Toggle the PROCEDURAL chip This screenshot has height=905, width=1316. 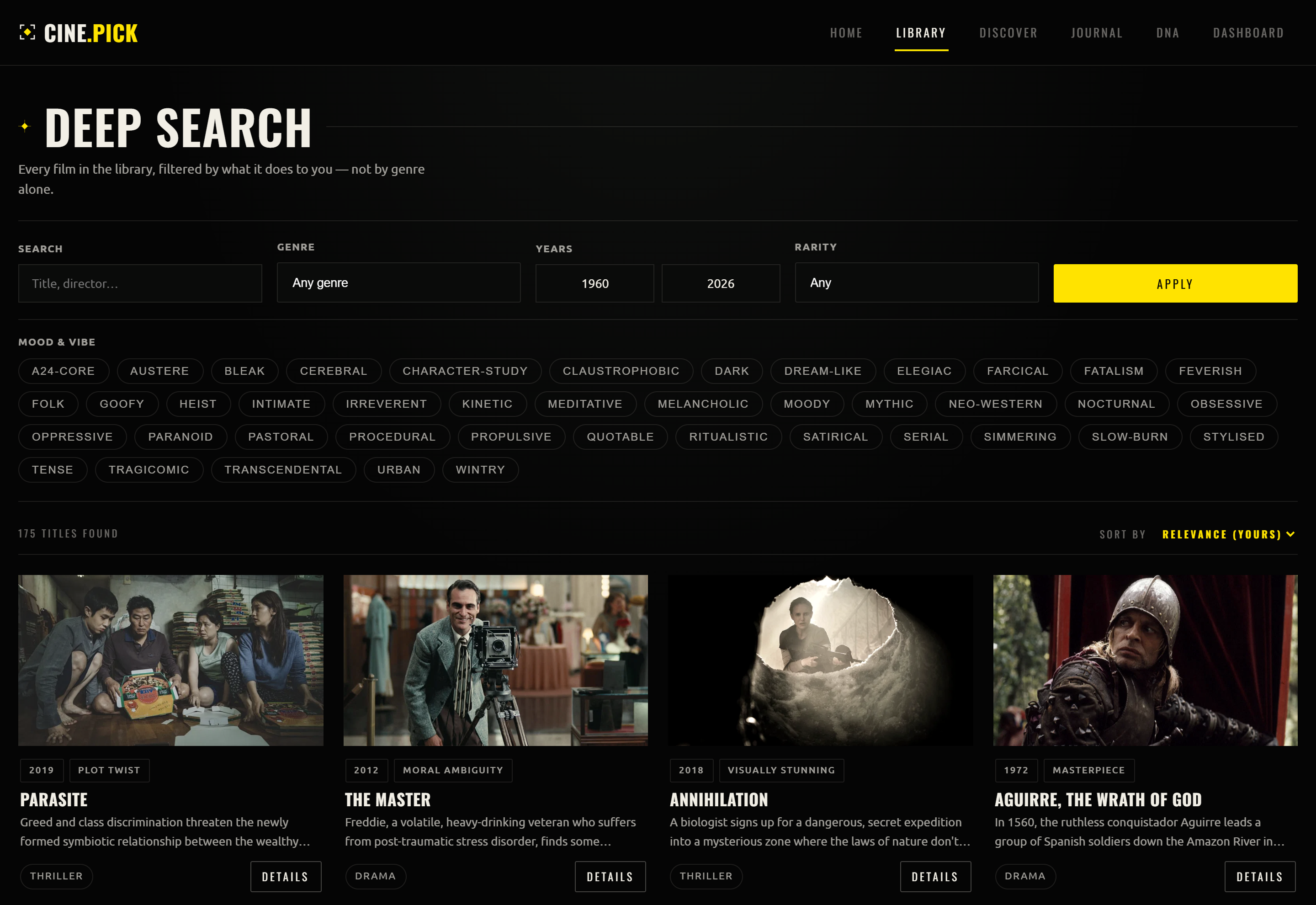(x=392, y=437)
